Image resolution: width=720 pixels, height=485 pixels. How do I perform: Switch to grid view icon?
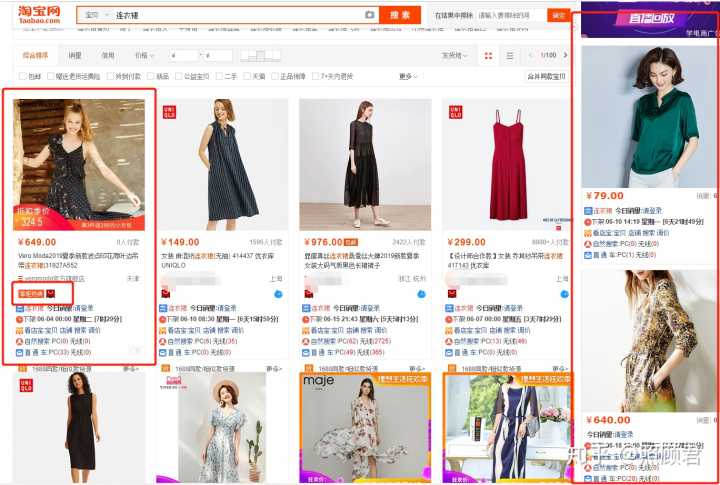click(x=488, y=56)
